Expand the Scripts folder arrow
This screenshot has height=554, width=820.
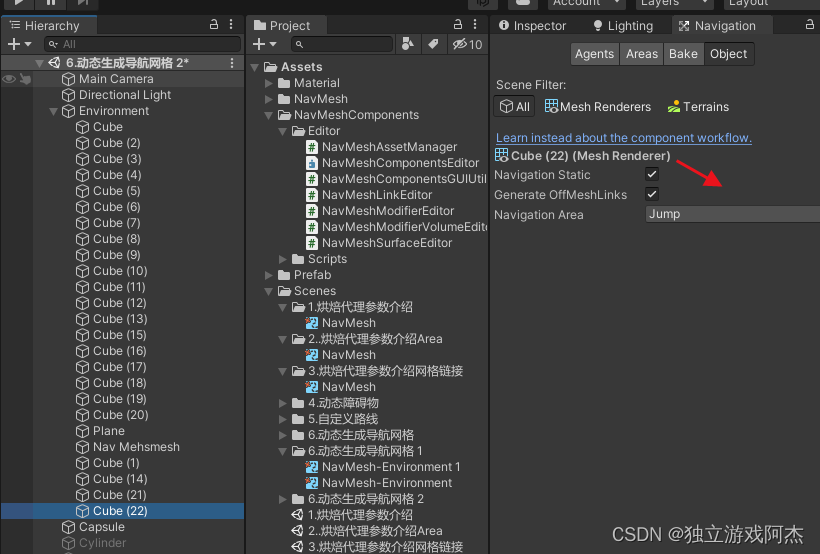click(x=283, y=259)
